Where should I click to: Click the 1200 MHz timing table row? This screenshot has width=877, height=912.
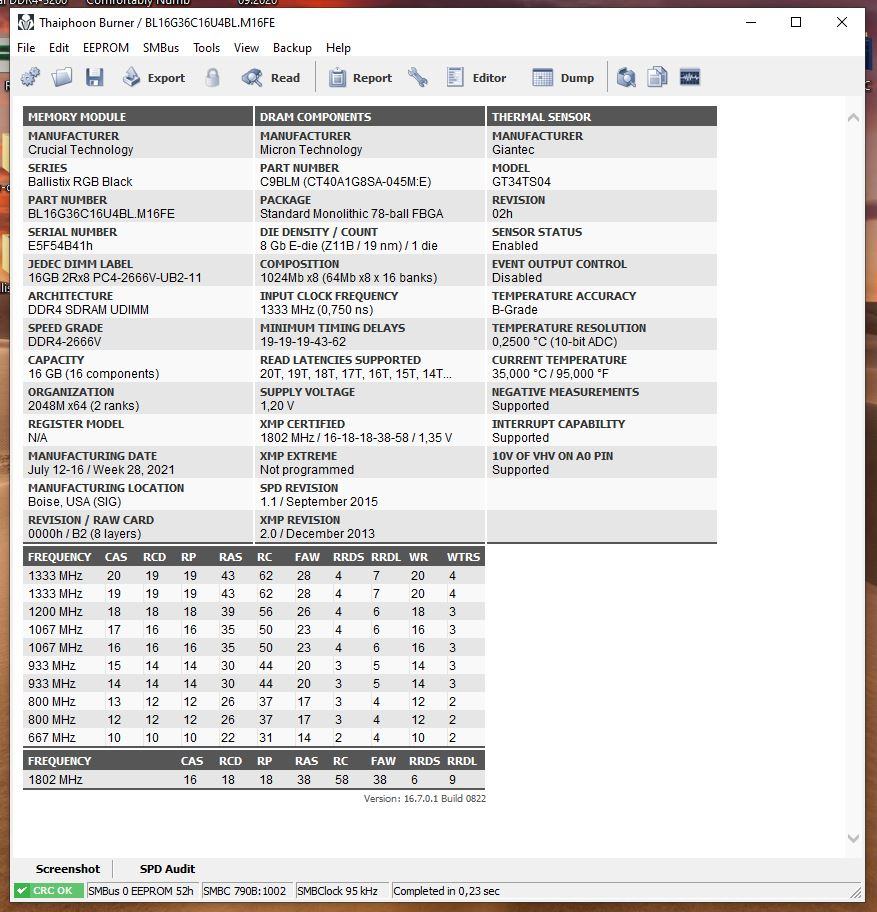pos(254,611)
